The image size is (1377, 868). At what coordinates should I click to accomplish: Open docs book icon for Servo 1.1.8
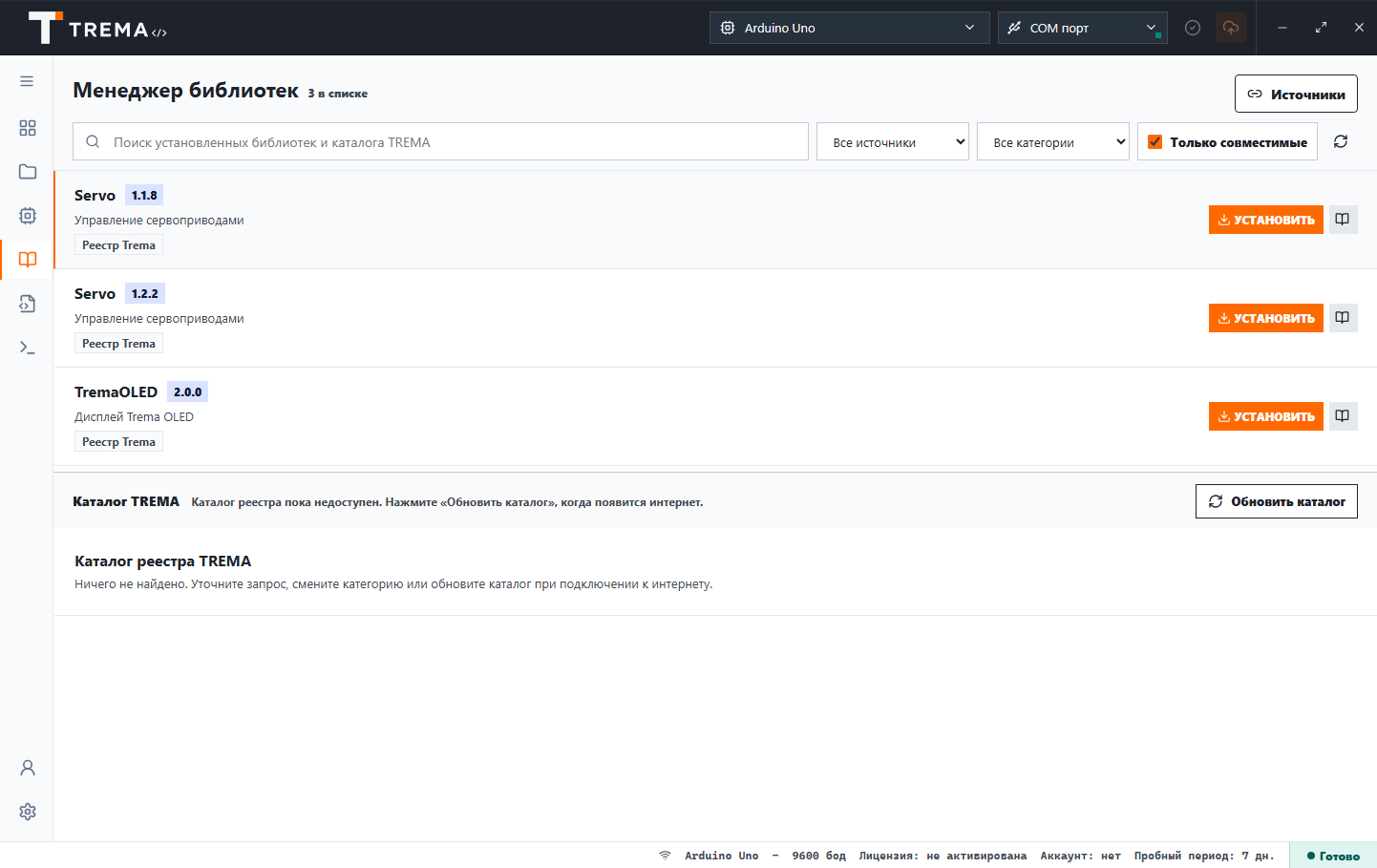tap(1343, 220)
